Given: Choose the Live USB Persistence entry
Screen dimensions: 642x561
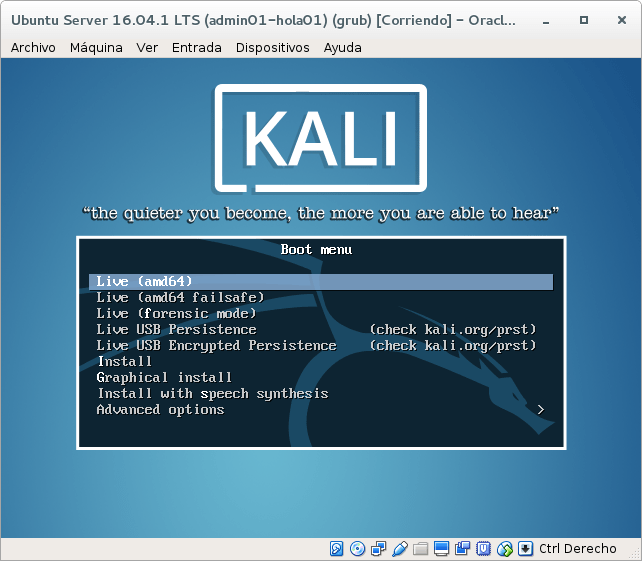Looking at the screenshot, I should [321, 330].
